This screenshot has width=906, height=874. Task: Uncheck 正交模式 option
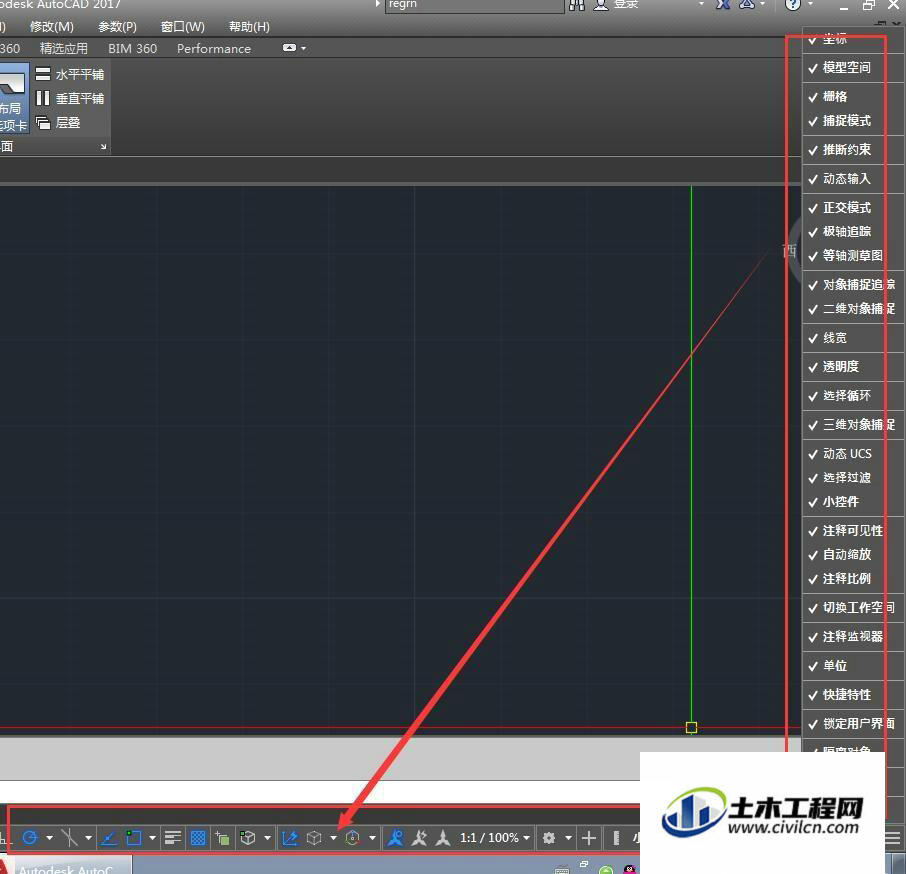(844, 207)
